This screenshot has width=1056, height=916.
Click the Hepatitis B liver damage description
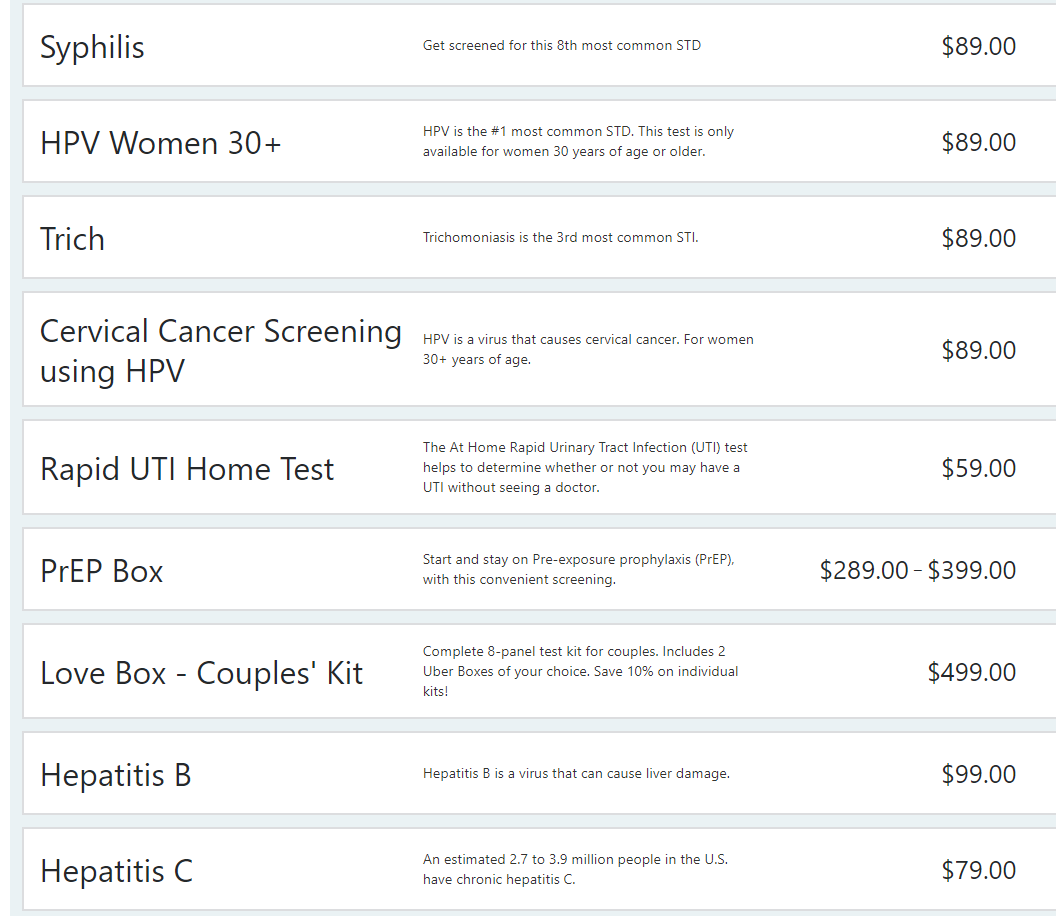tap(576, 774)
